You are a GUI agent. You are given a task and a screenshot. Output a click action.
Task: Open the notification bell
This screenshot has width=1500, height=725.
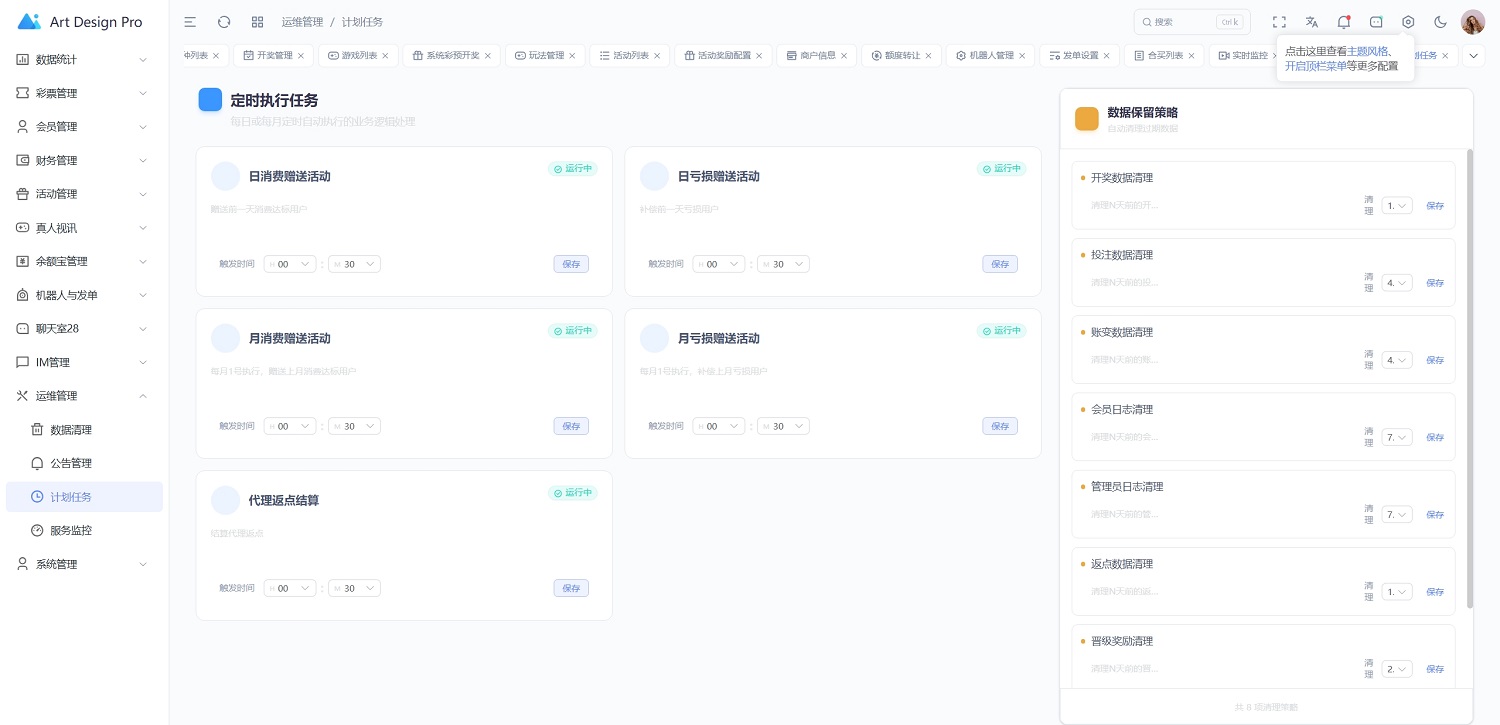click(x=1344, y=22)
